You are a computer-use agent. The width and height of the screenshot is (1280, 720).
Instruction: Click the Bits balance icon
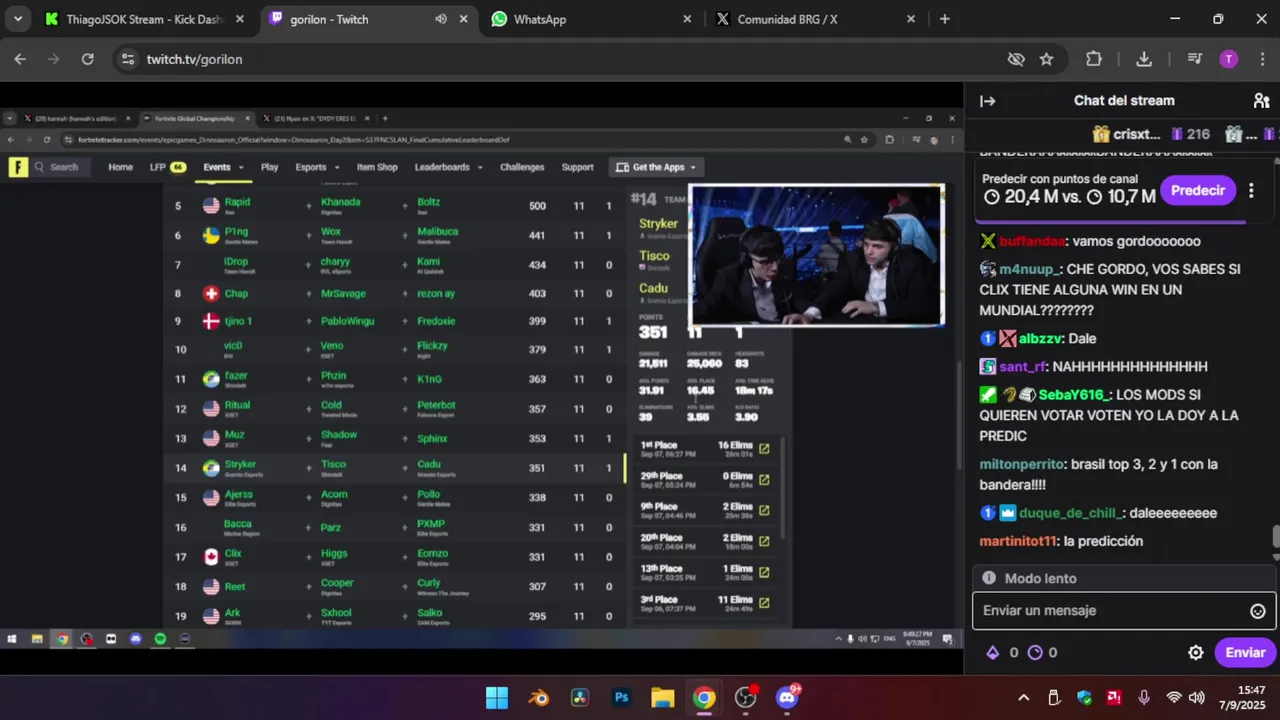click(x=993, y=653)
